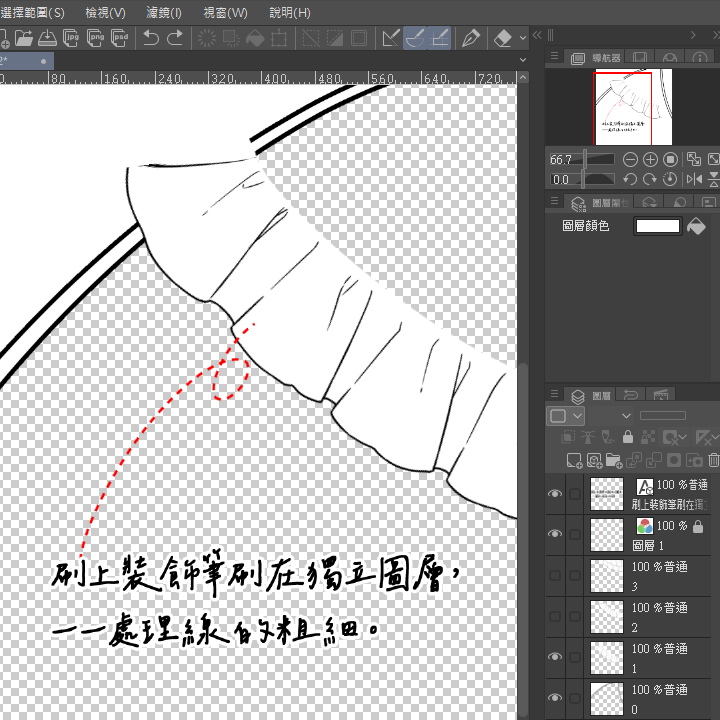Reset canvas rotation in Navigator
The width and height of the screenshot is (720, 720).
tap(670, 179)
